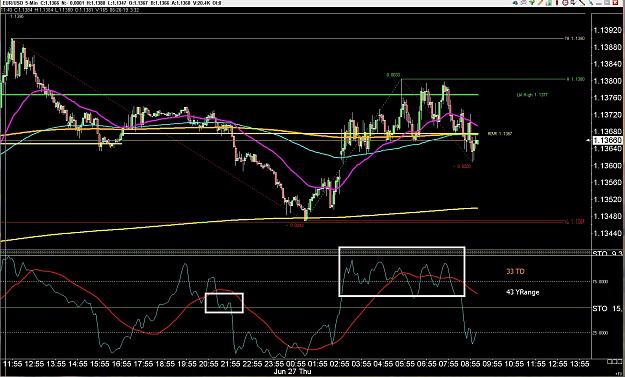625x377 pixels.
Task: Click the 08:55 time axis label
Action: point(470,364)
